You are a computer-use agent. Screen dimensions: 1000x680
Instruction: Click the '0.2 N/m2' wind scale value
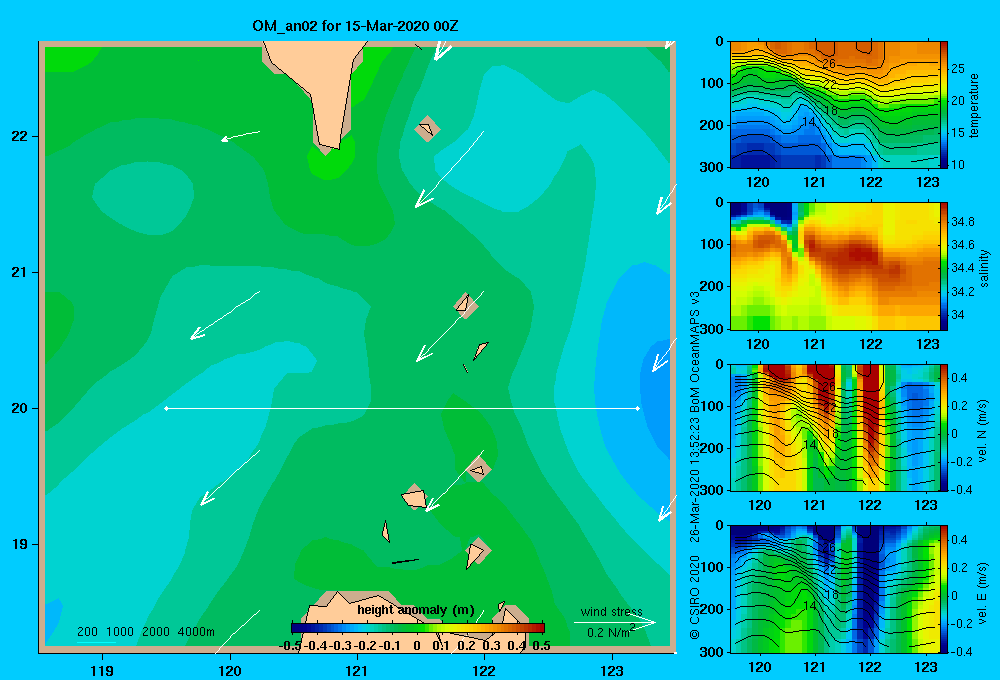click(x=610, y=632)
